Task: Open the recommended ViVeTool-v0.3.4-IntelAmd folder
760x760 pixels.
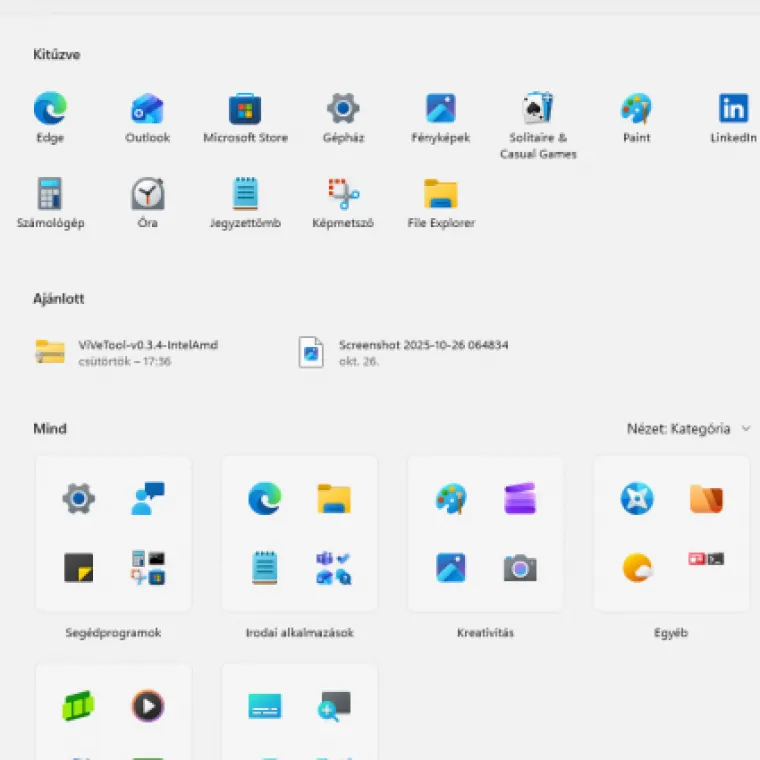Action: click(x=127, y=352)
